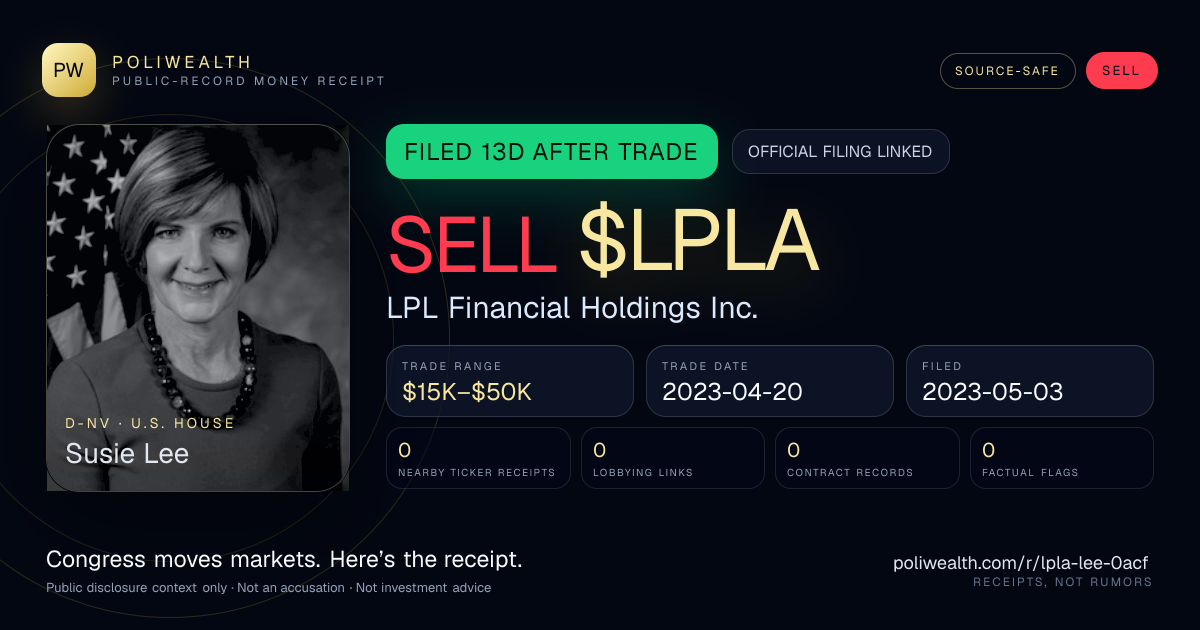Click the red SELL pill badge
1200x630 pixels.
tap(1121, 71)
